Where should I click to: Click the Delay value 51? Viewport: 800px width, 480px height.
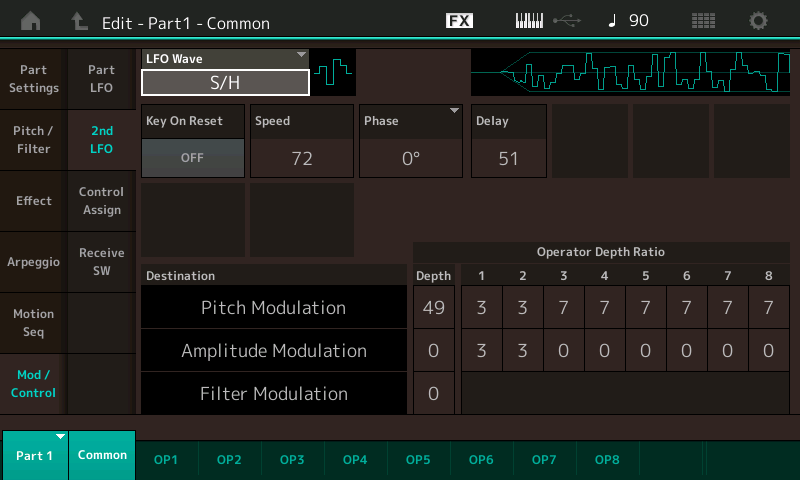tap(509, 157)
